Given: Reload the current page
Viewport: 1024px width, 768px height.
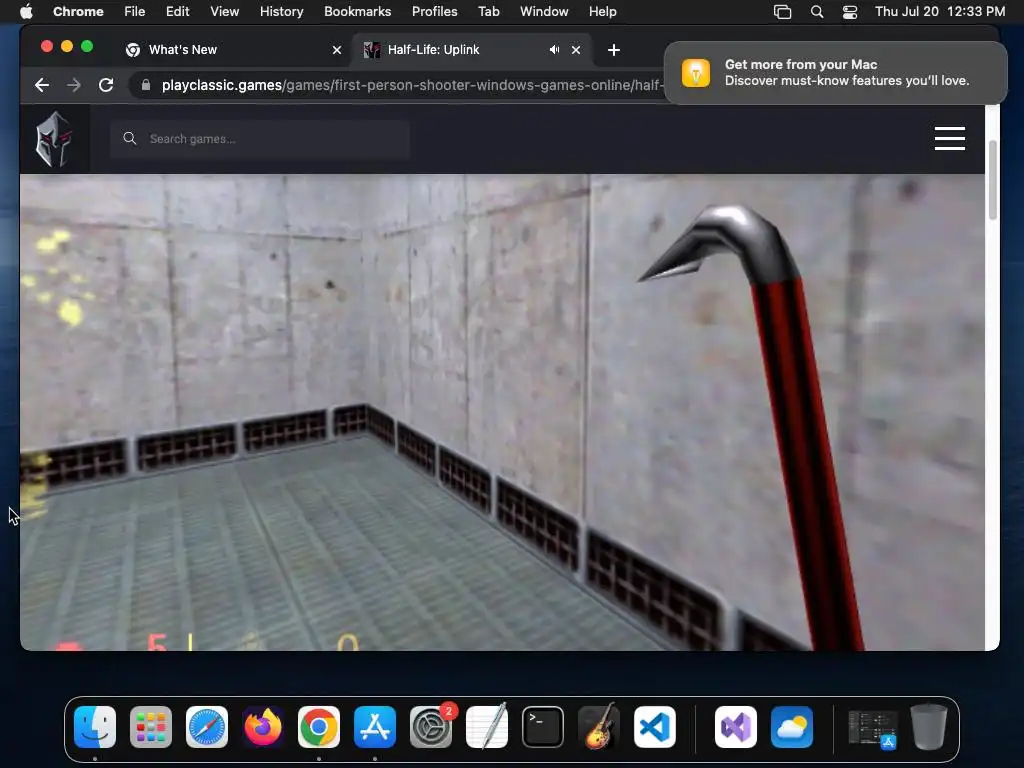Looking at the screenshot, I should point(106,85).
